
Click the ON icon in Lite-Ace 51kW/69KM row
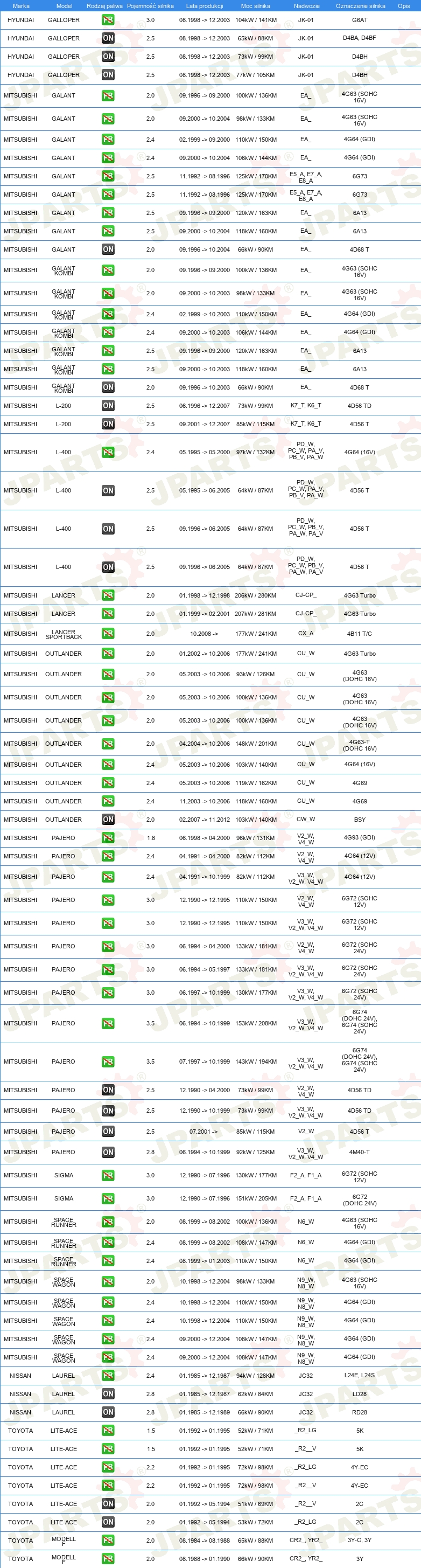click(108, 1503)
